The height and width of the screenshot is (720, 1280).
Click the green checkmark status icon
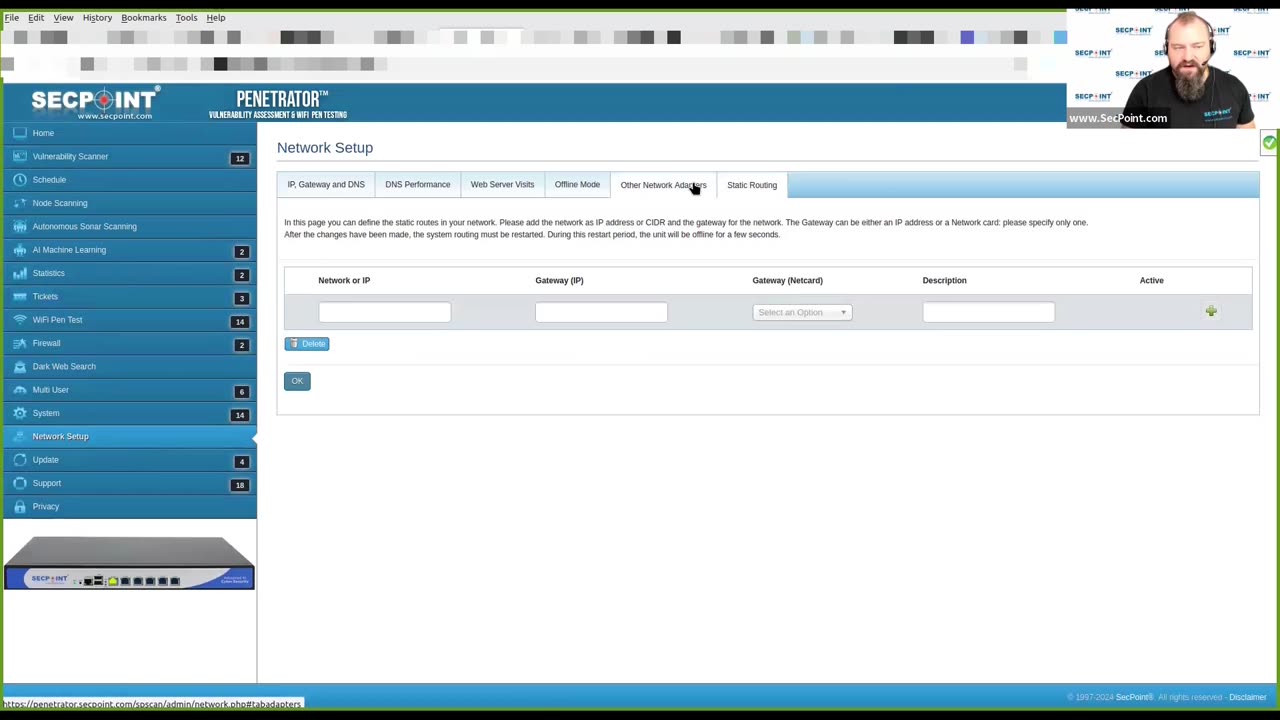1269,144
